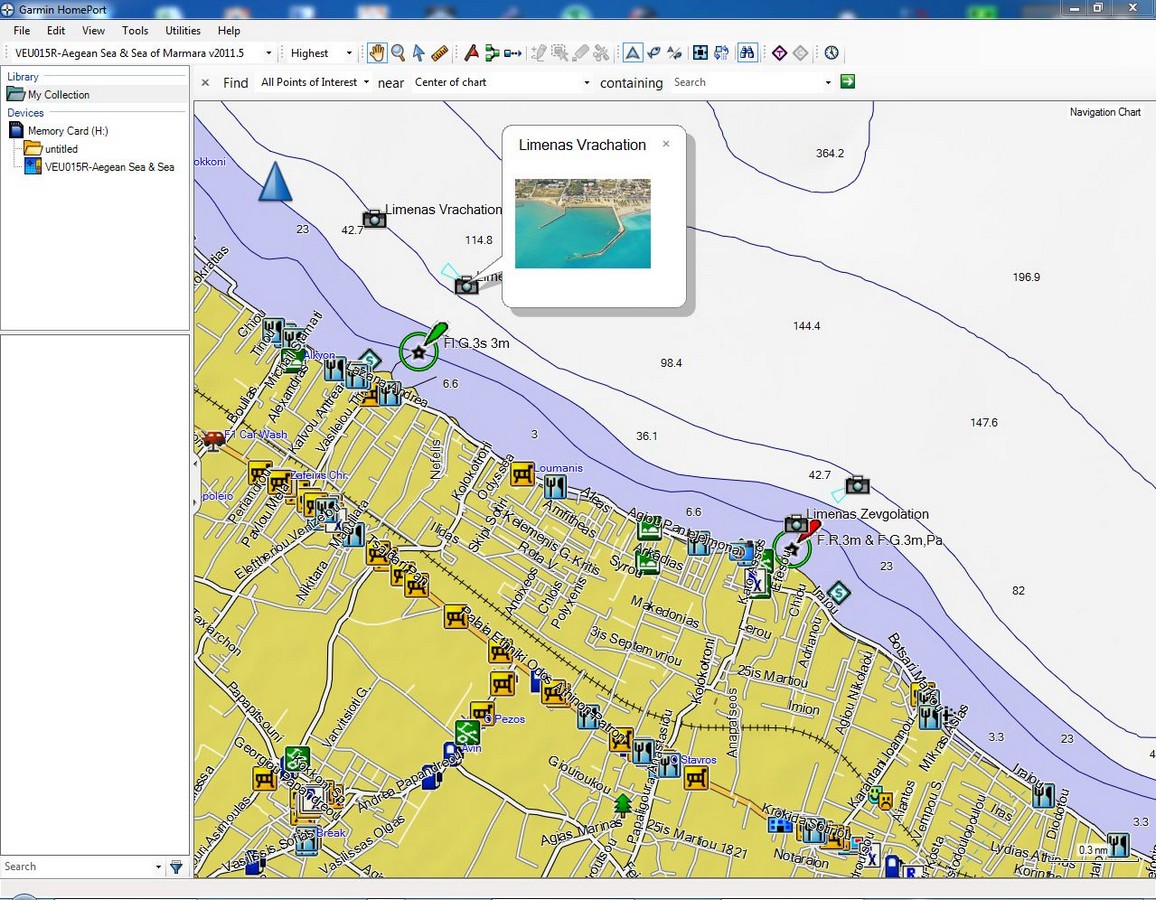Select the Pan hand tool
Image resolution: width=1156 pixels, height=900 pixels.
tap(377, 52)
